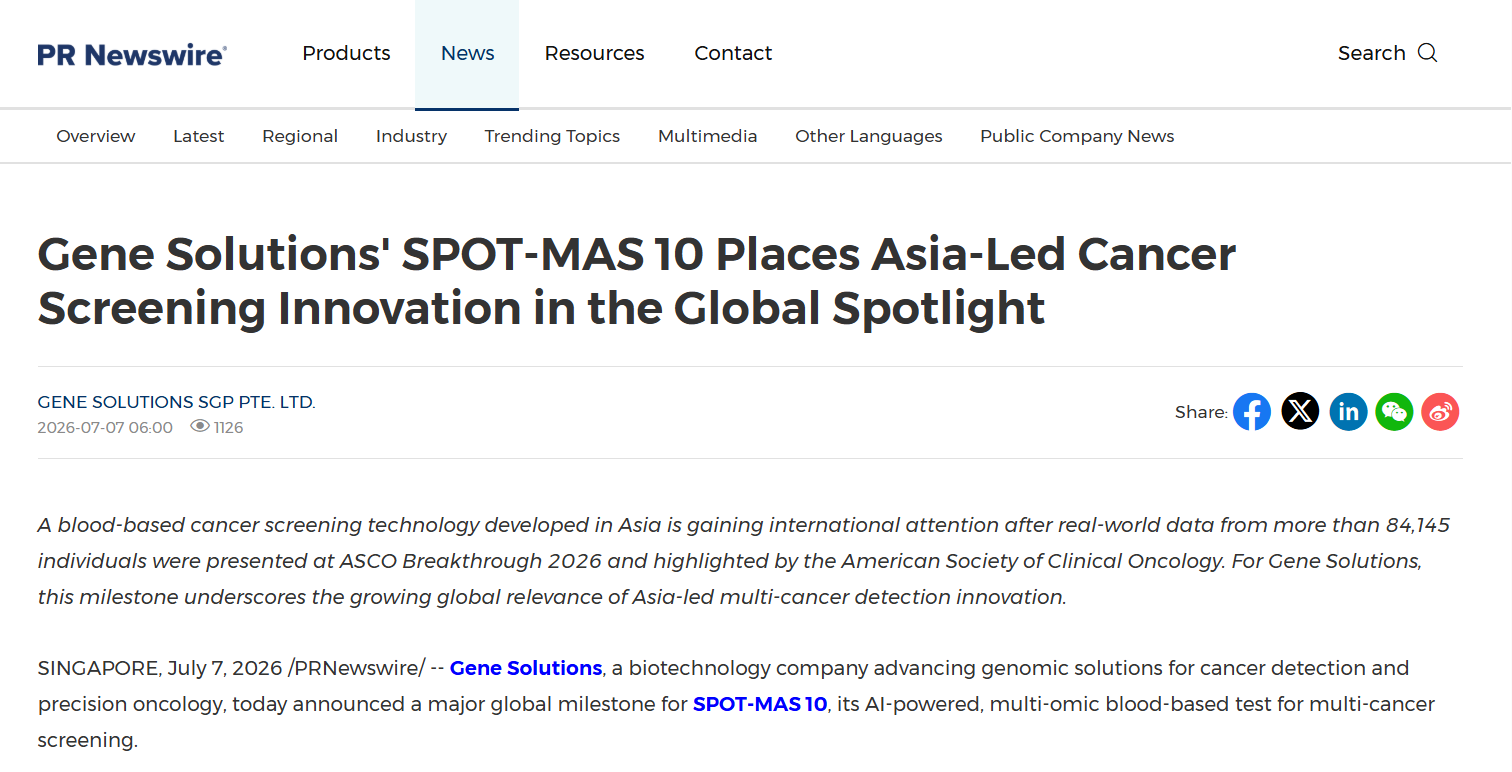Click the SINGAPORE, July 7, 2026 dateline
The width and height of the screenshot is (1512, 772).
[160, 668]
